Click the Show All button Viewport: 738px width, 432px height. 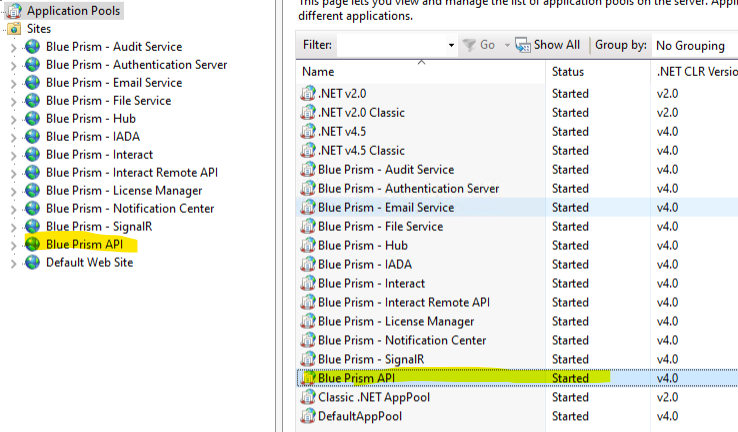(x=548, y=45)
